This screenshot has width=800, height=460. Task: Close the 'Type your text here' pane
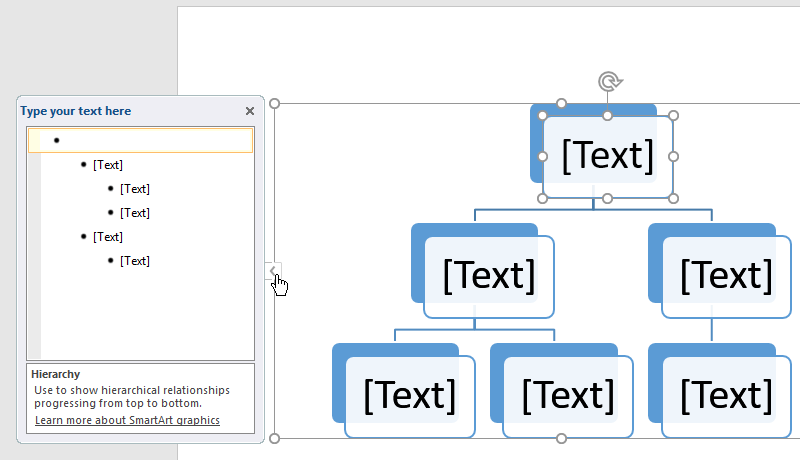[250, 112]
